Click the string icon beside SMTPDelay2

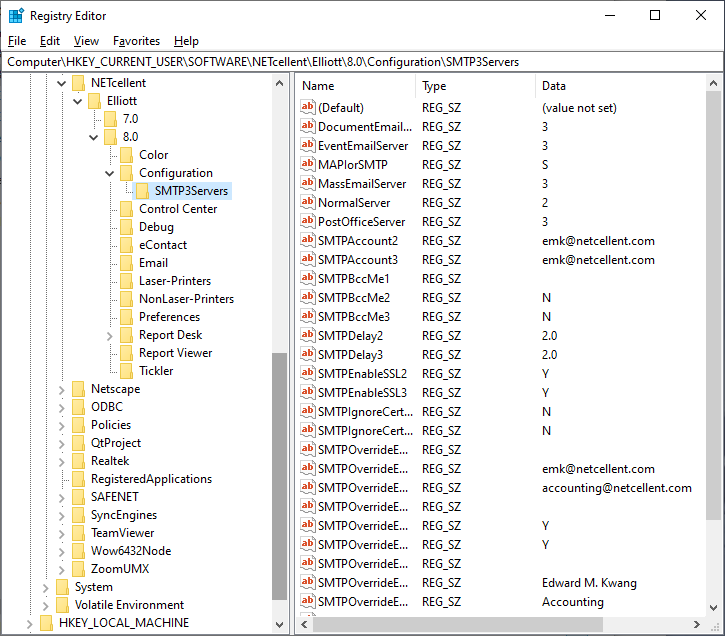(x=307, y=335)
